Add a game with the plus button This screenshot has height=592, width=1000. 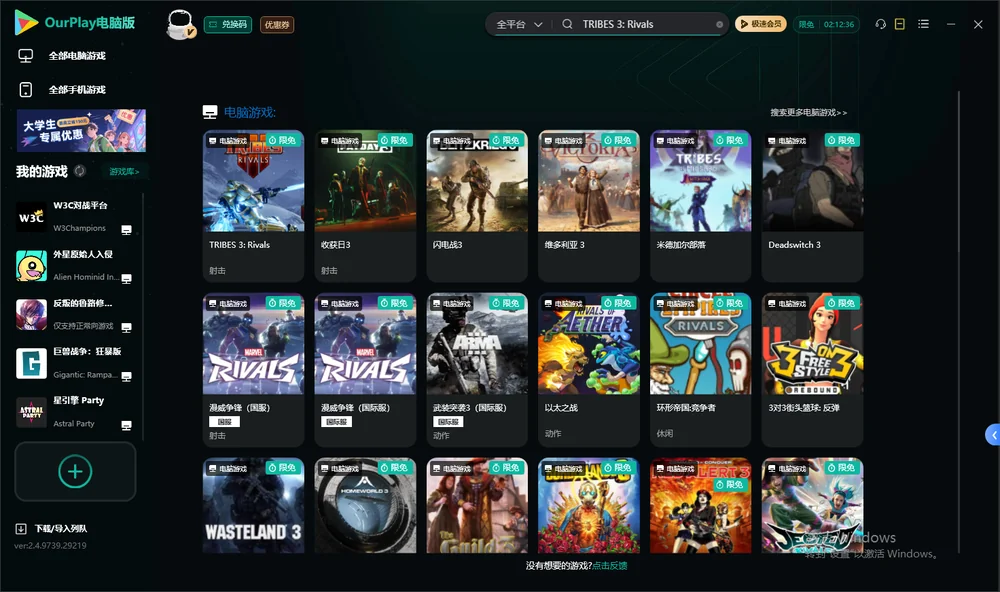[75, 471]
